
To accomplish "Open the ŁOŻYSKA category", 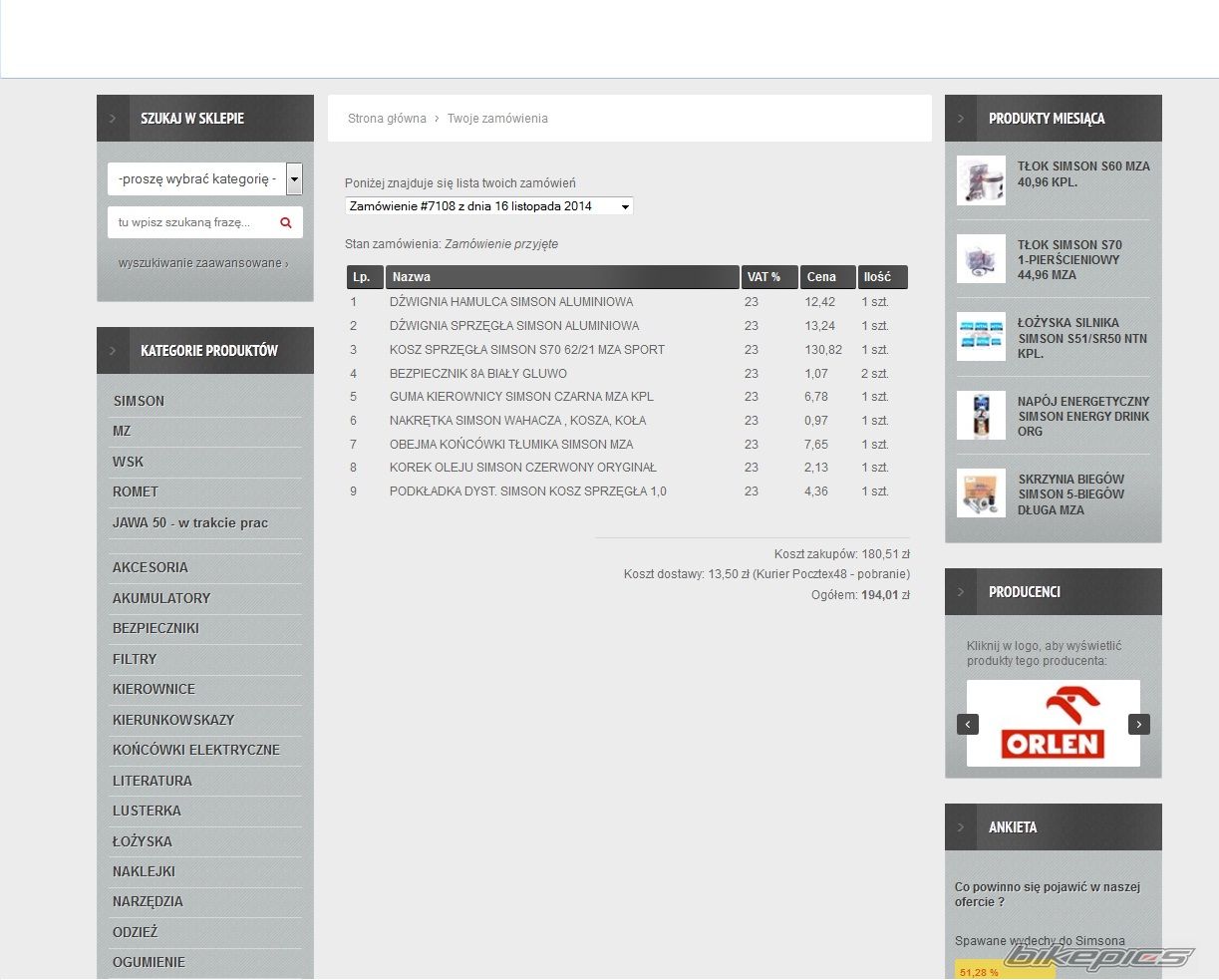I will coord(143,841).
